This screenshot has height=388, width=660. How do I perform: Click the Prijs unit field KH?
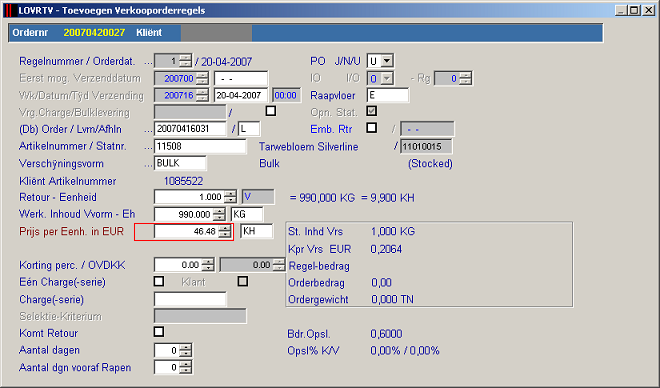click(257, 231)
